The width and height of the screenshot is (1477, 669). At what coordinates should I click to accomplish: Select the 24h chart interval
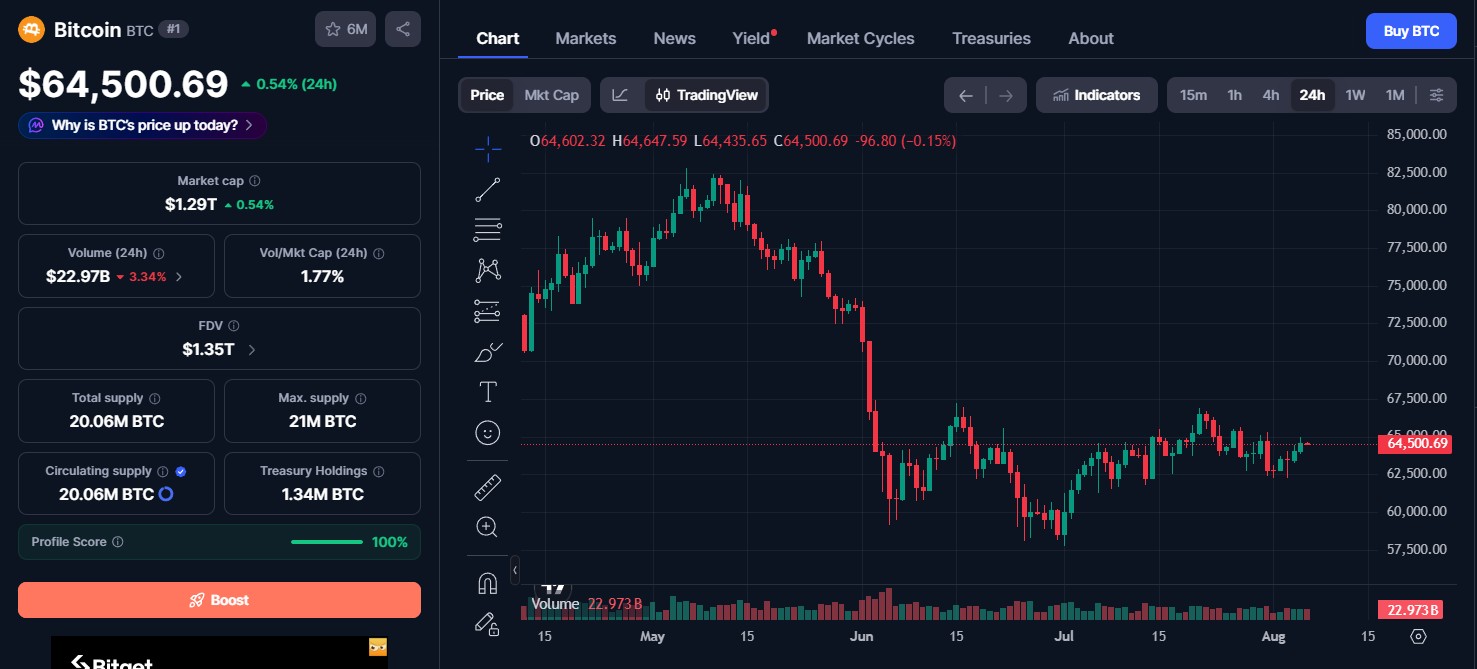[x=1312, y=95]
